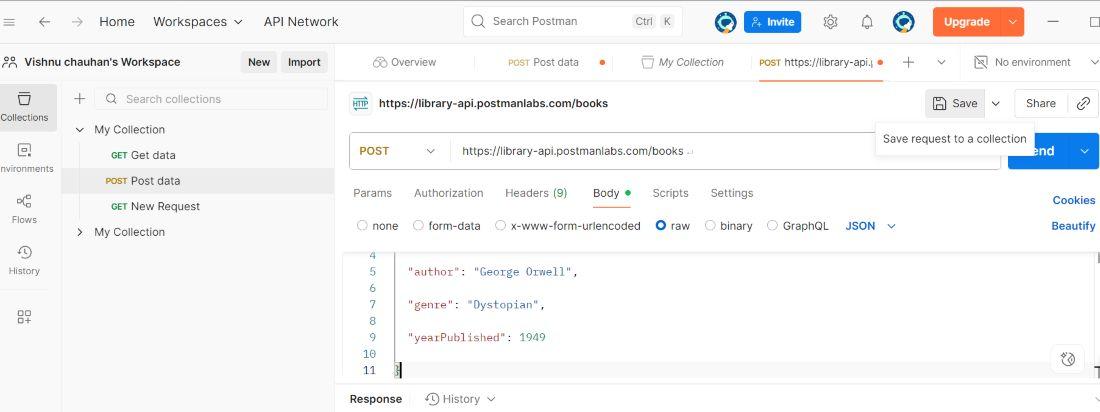Choose the binary body option
This screenshot has height=412, width=1100.
pyautogui.click(x=711, y=226)
